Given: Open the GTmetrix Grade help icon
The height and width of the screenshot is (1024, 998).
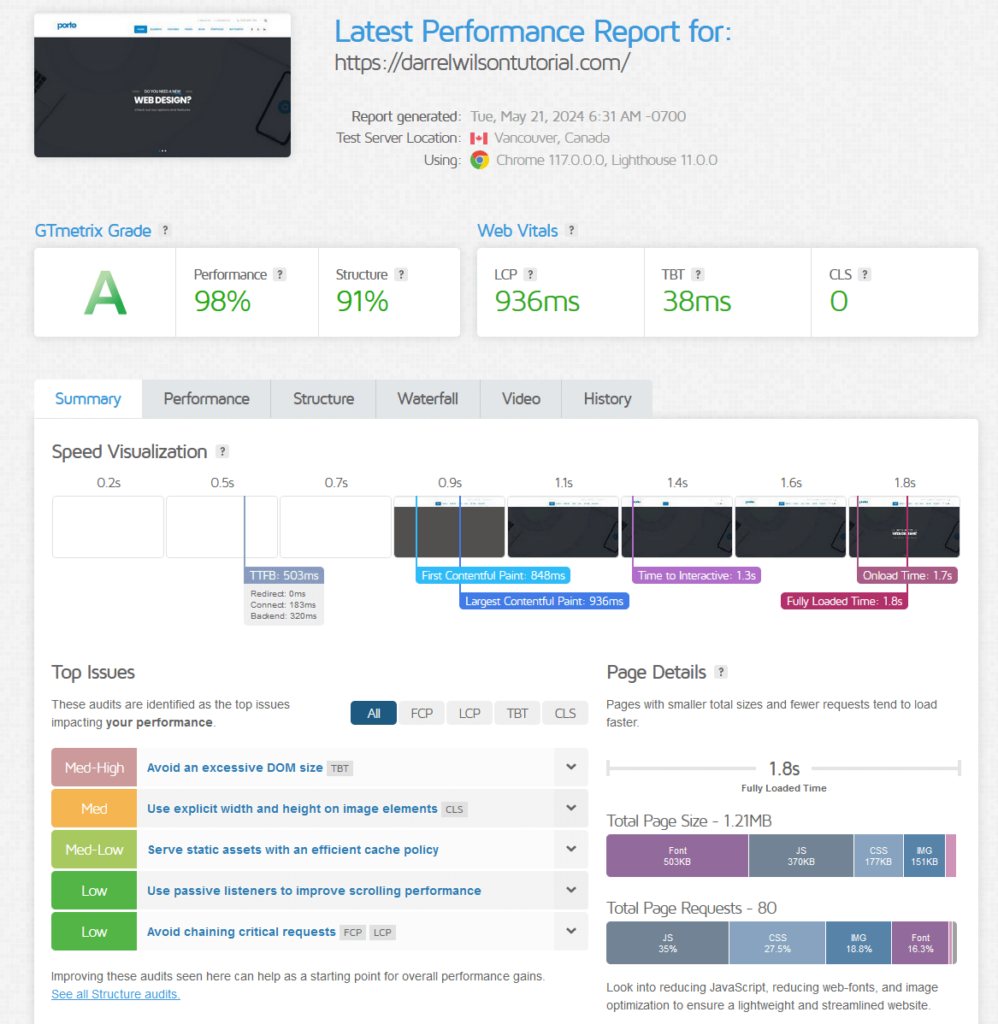Looking at the screenshot, I should point(164,230).
